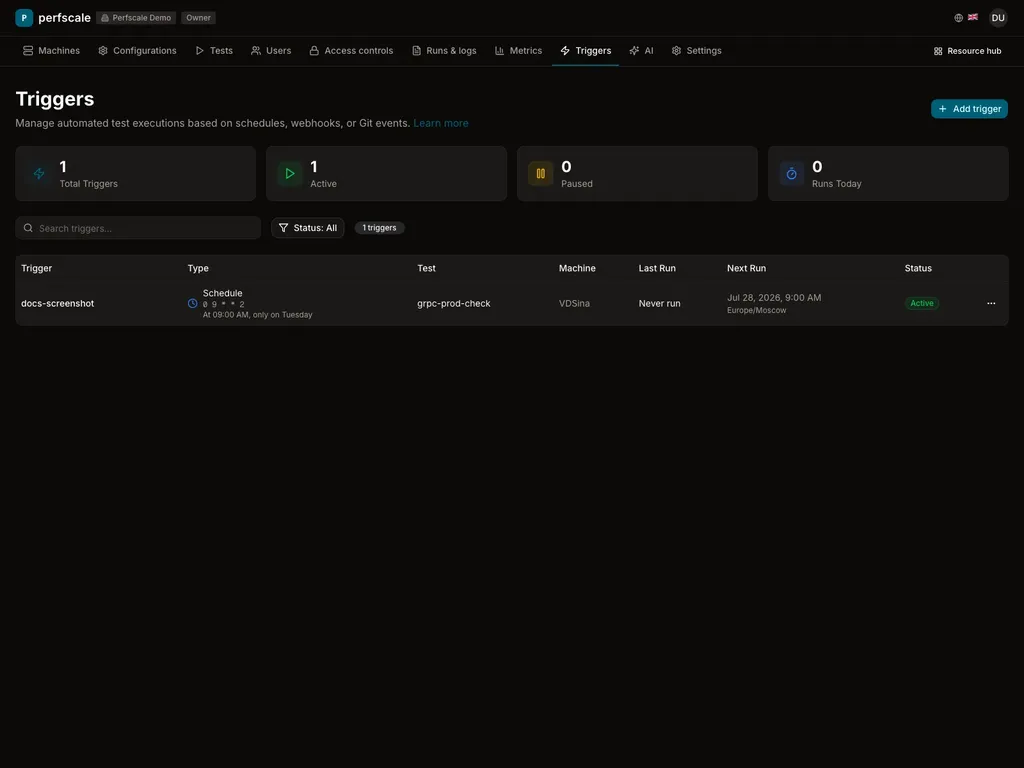Open the language globe selector icon
This screenshot has height=768, width=1024.
[958, 18]
